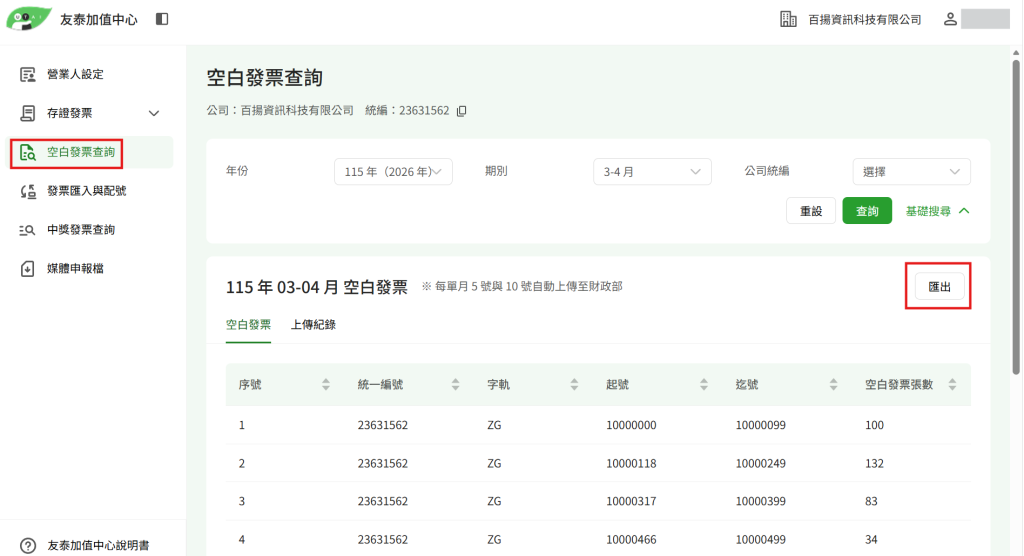Screen dimensions: 1024x556
Task: Open the user account icon
Action: coord(950,20)
